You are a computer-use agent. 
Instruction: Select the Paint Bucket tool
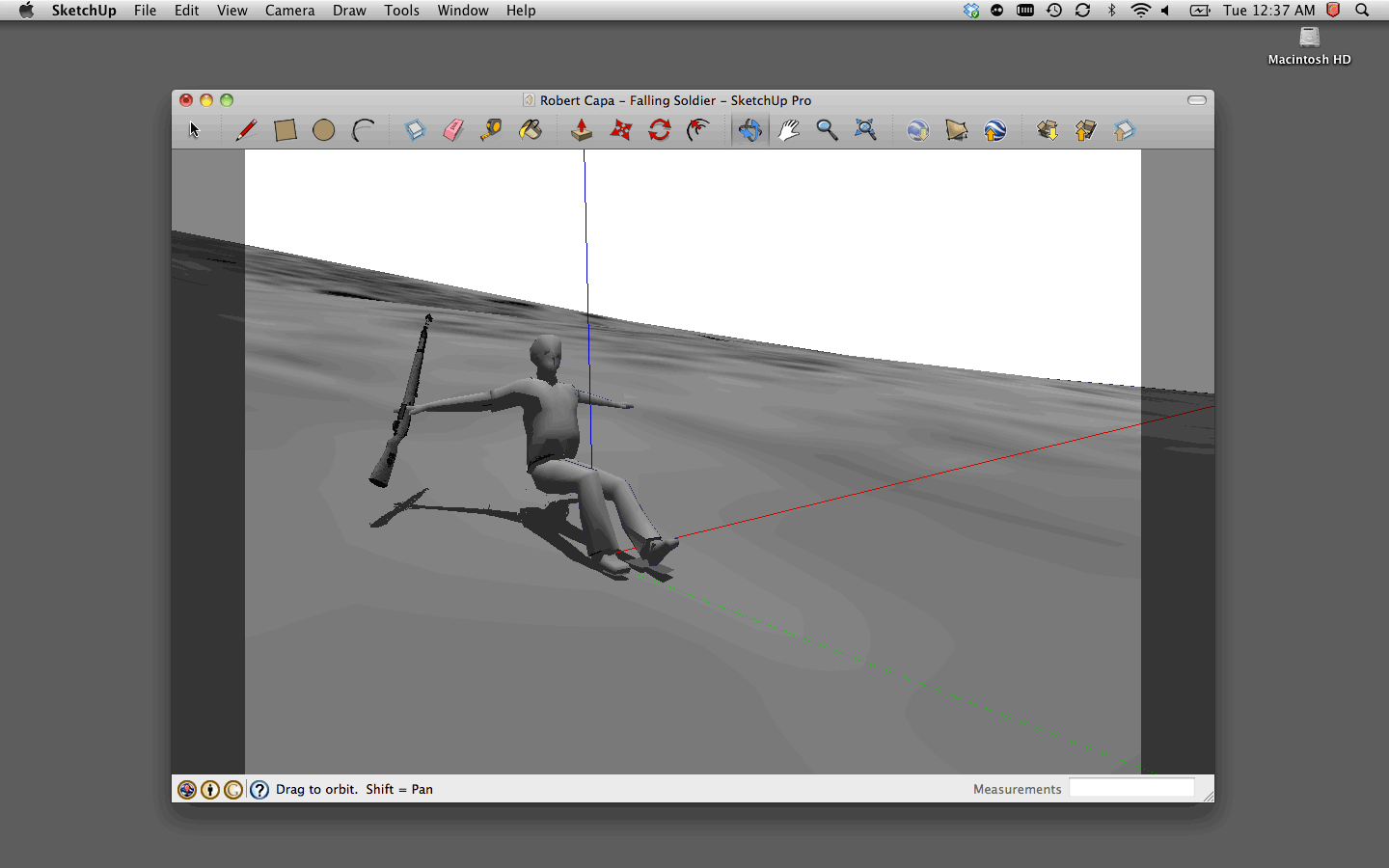[530, 130]
